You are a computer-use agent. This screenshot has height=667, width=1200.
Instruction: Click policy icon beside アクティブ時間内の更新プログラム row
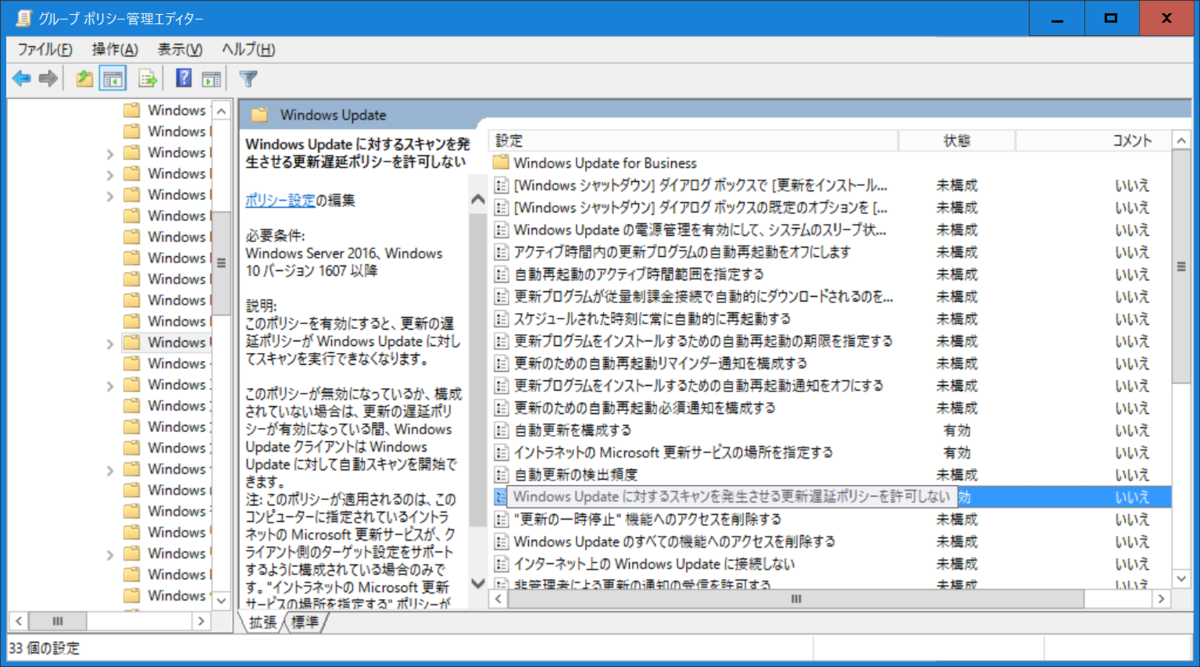(x=501, y=251)
